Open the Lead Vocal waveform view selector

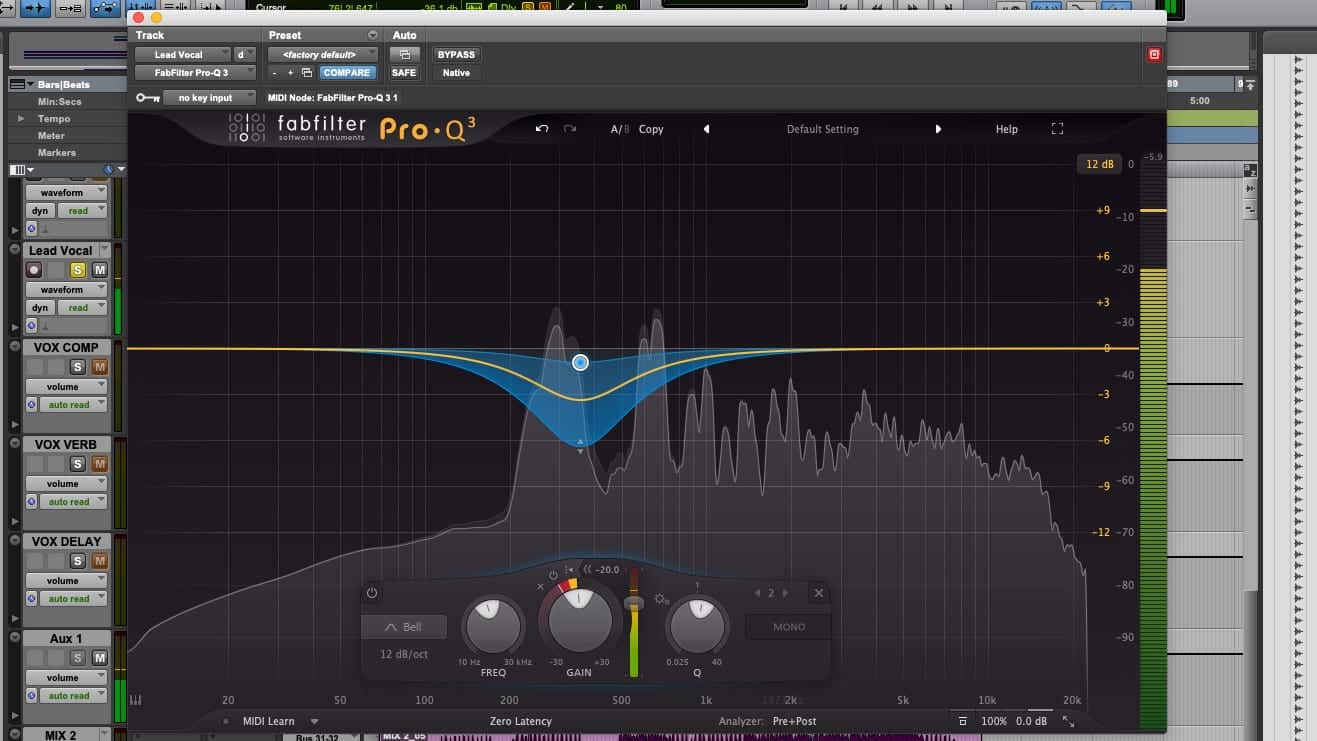pyautogui.click(x=66, y=289)
